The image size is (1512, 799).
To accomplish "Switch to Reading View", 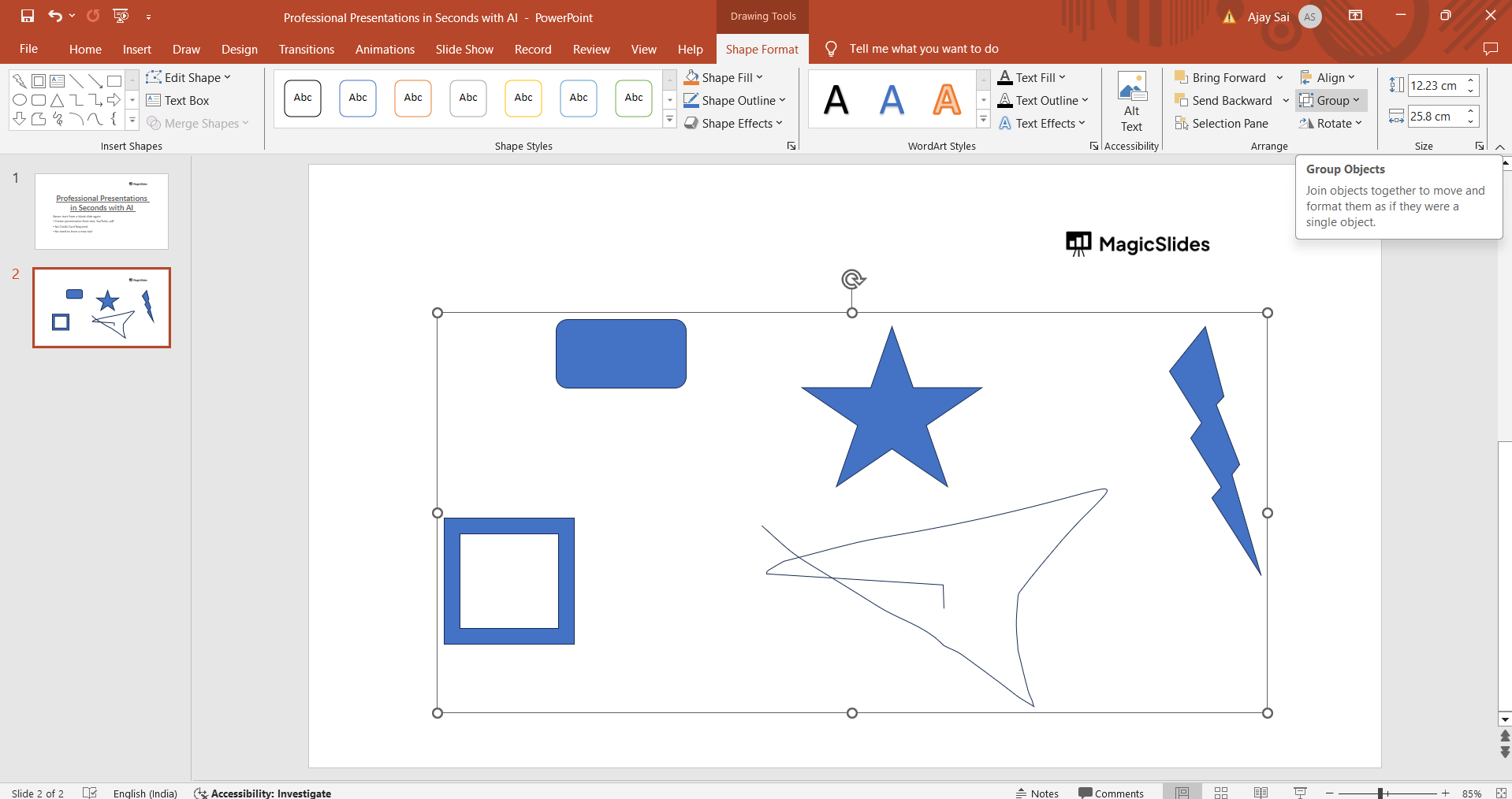I will click(1261, 793).
